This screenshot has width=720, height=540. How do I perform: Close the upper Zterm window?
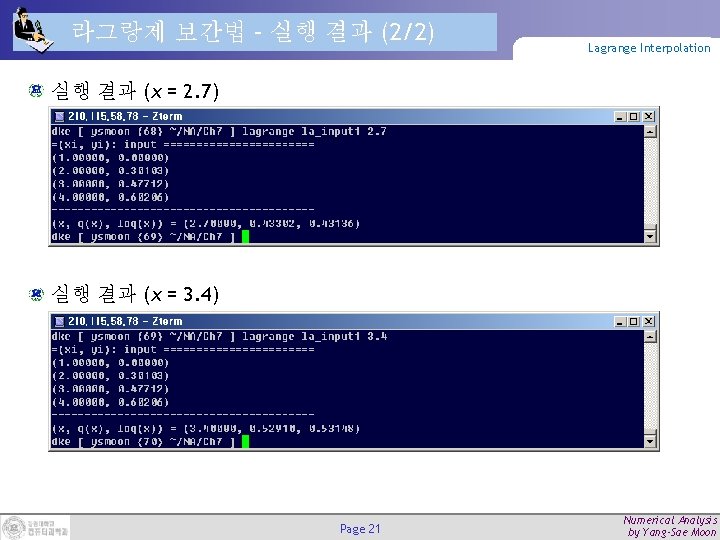coord(648,117)
